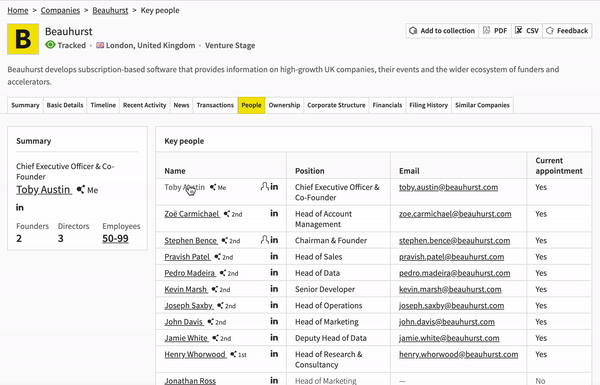Viewport: 600px width, 385px height.
Task: Go to Companies breadcrumb link
Action: (x=60, y=10)
